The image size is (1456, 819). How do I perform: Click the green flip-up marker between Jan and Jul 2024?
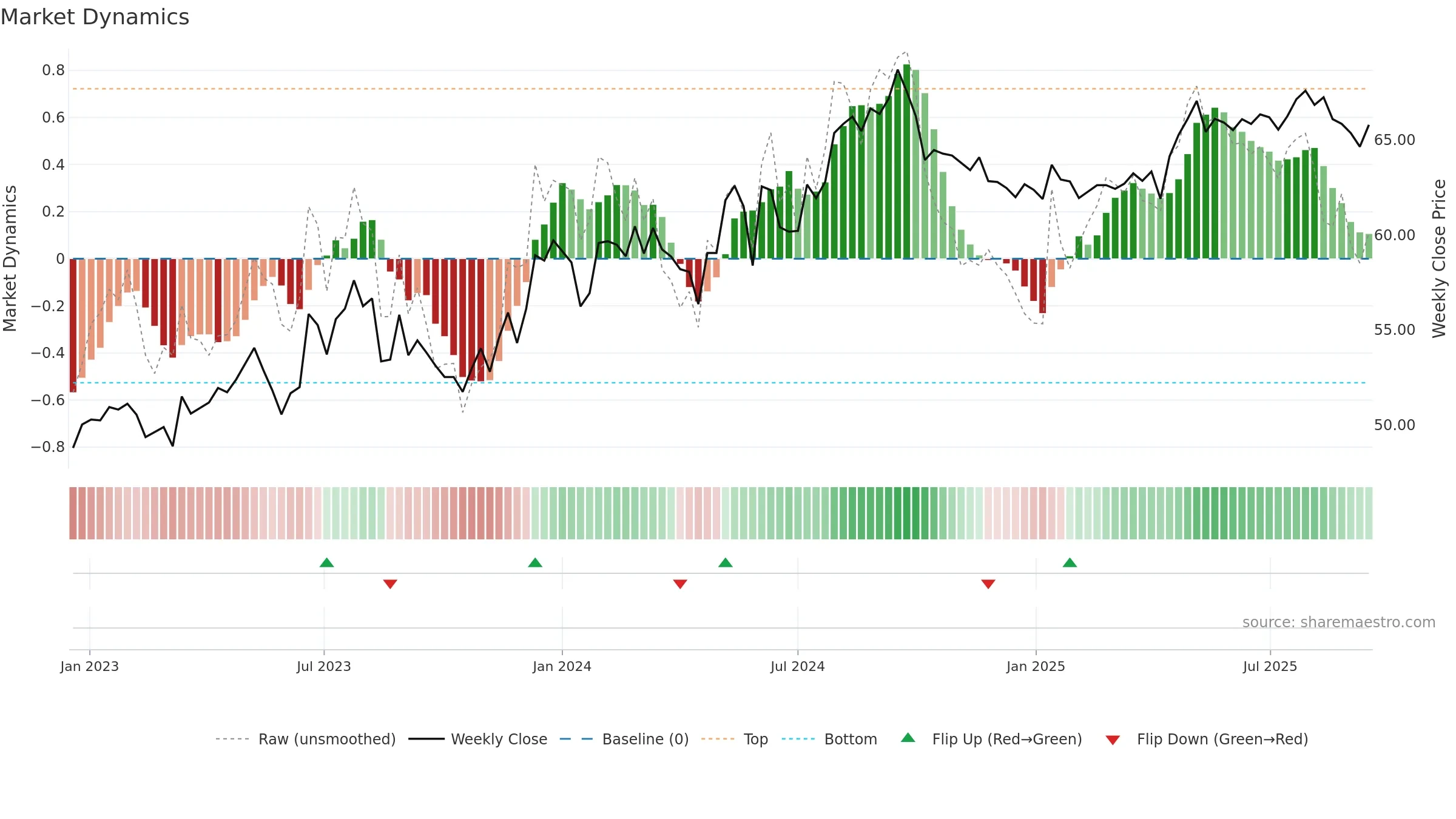(726, 562)
